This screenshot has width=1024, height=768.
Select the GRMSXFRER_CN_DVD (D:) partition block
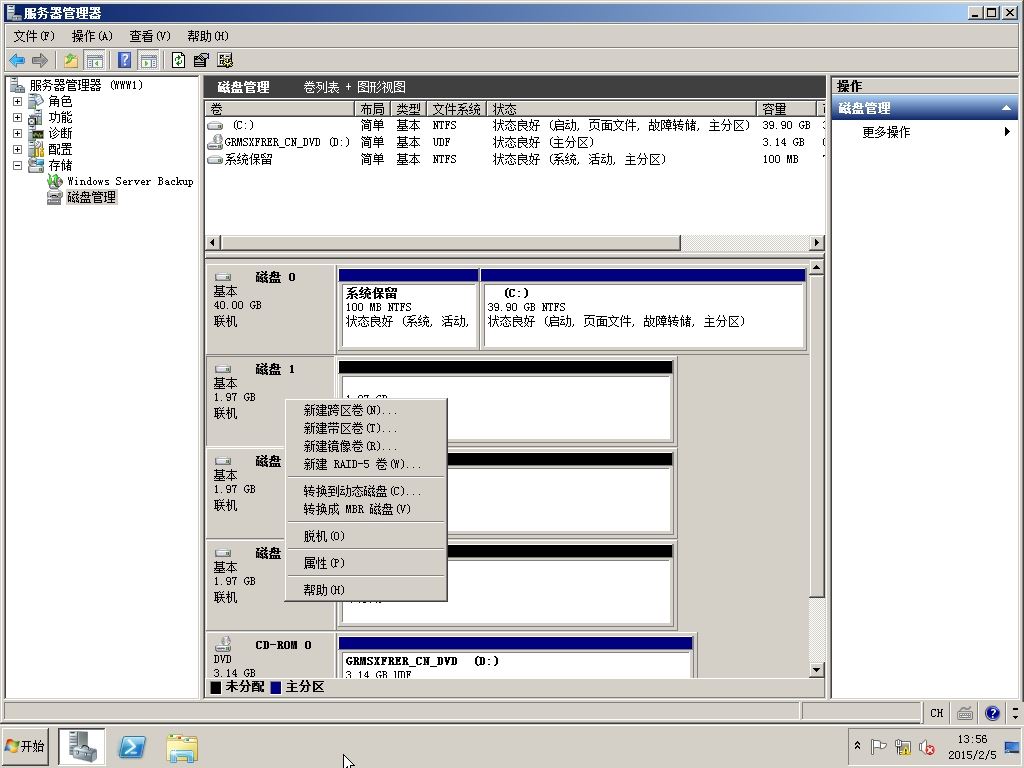coord(515,658)
